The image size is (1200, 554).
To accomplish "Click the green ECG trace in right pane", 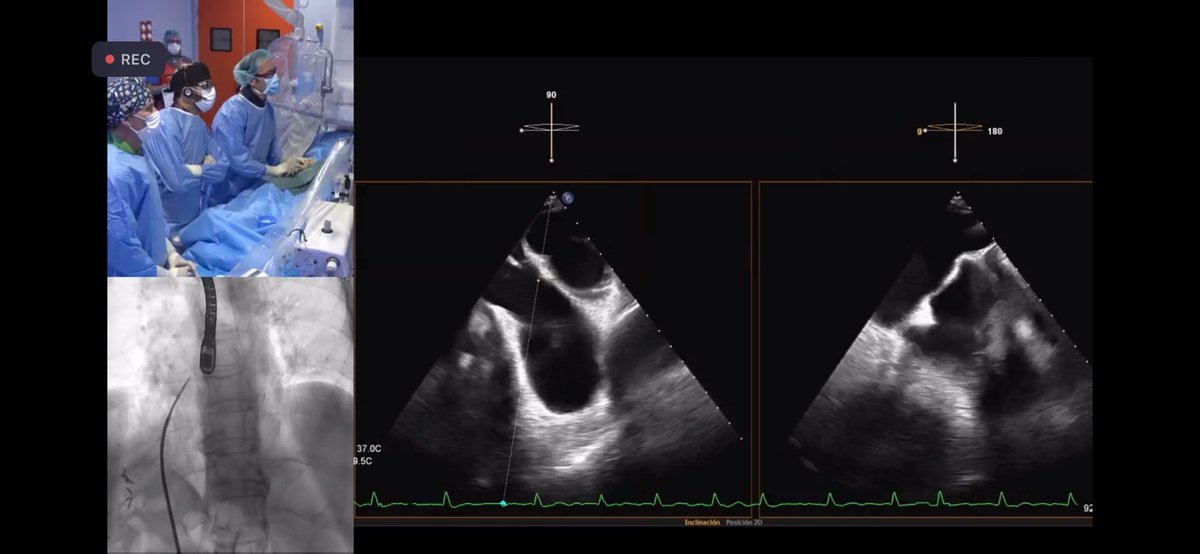I will pyautogui.click(x=920, y=500).
